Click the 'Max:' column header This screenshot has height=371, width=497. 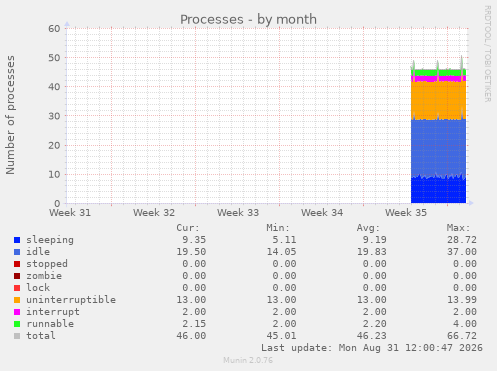458,228
